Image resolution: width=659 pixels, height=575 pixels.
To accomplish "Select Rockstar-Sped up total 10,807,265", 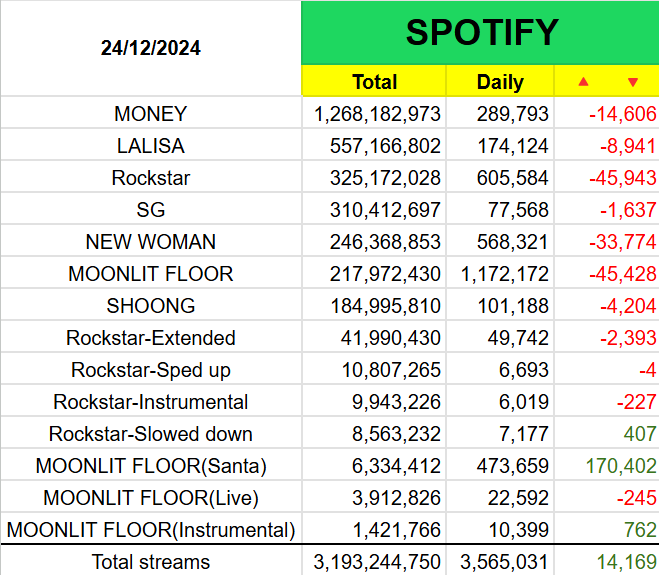I will tap(374, 369).
